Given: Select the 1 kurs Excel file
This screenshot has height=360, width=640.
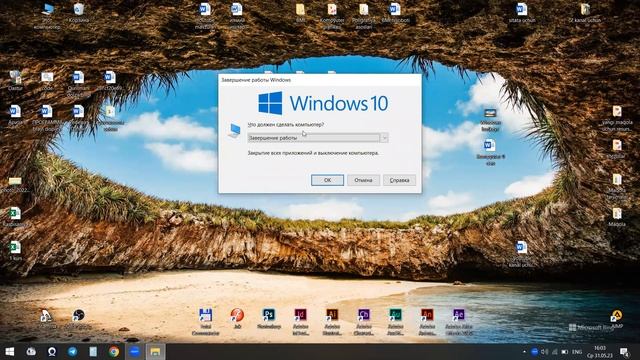Looking at the screenshot, I should tap(15, 251).
